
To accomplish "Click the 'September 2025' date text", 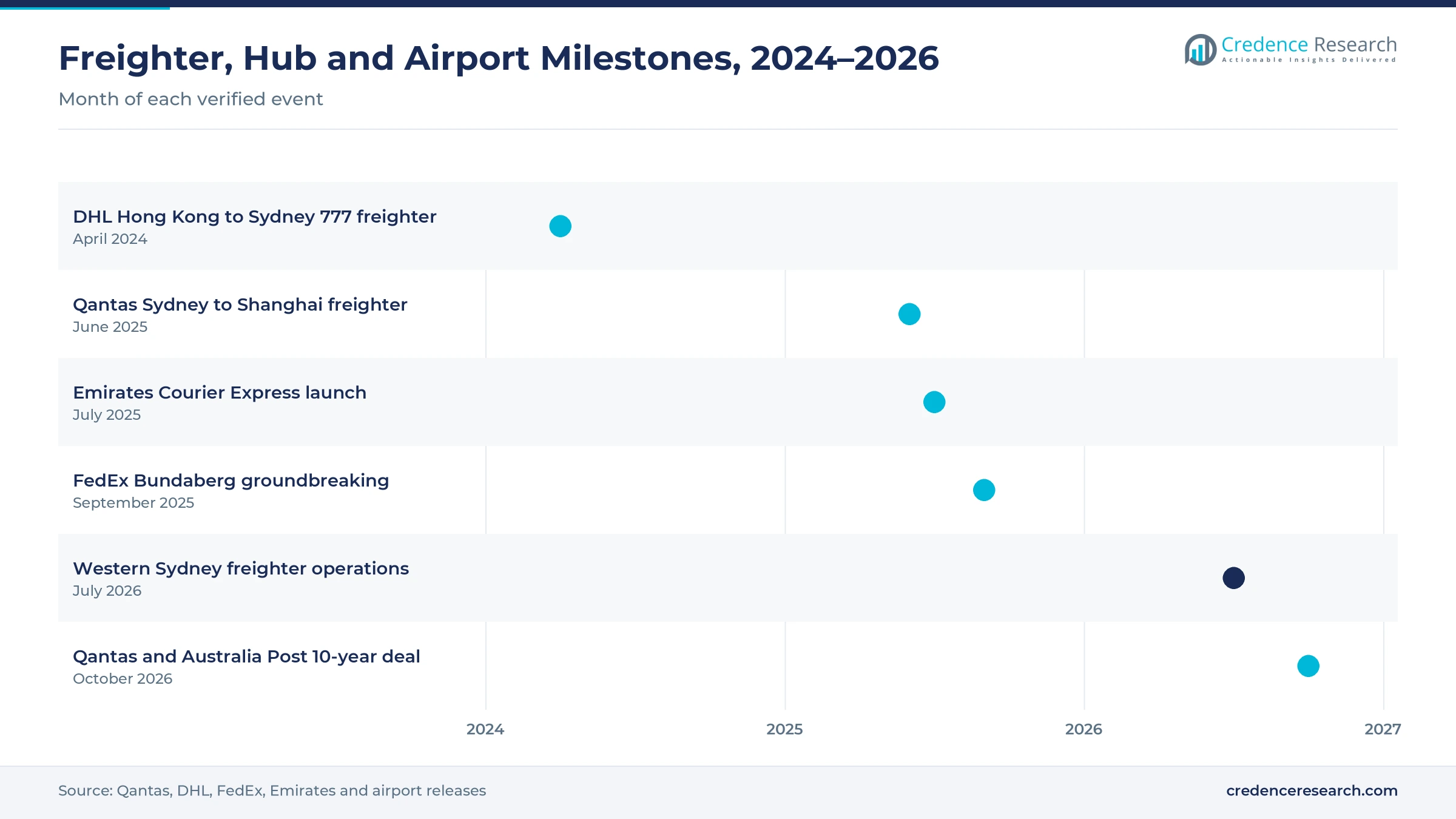I will 133,503.
